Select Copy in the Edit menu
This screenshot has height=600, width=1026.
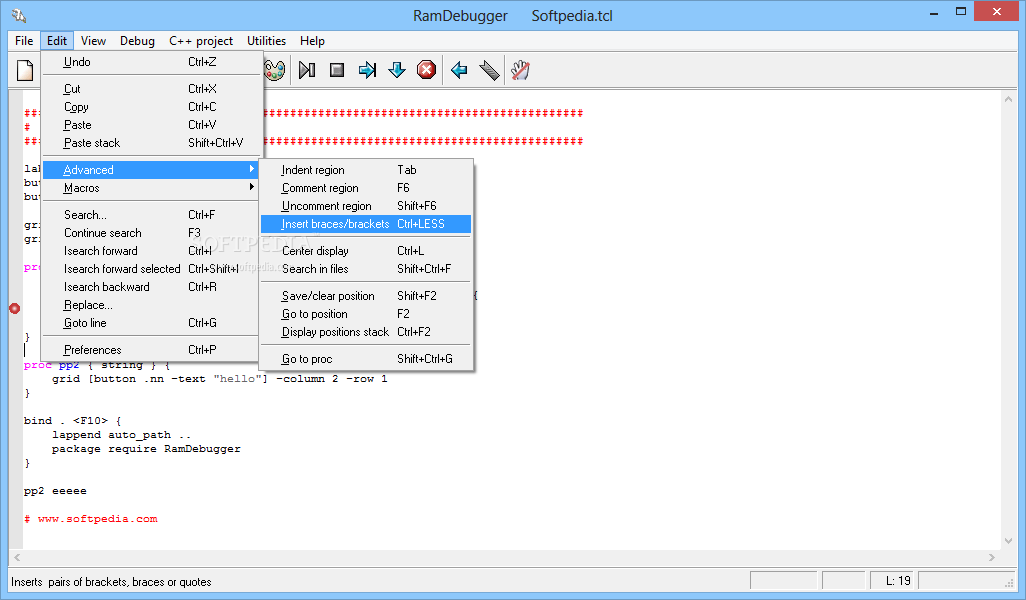tap(150, 107)
